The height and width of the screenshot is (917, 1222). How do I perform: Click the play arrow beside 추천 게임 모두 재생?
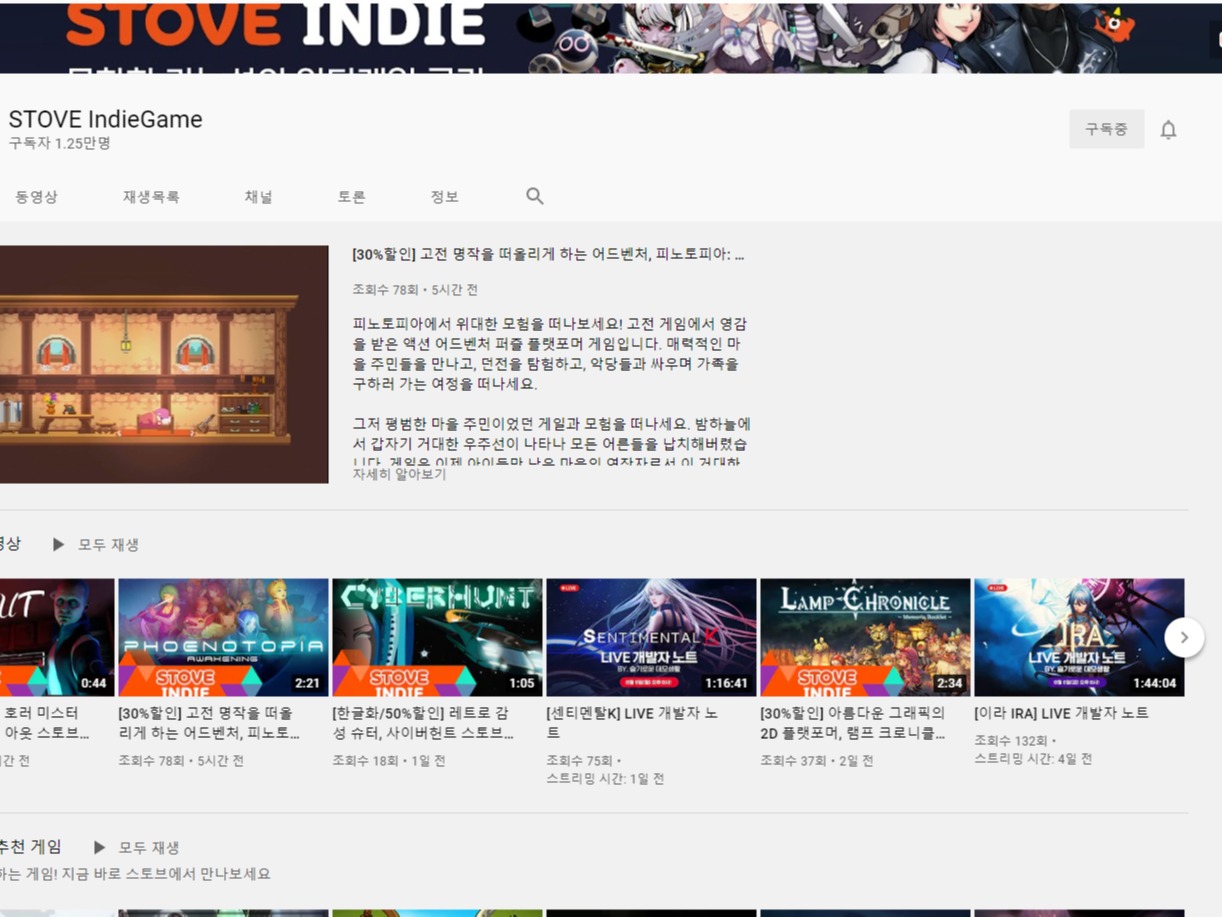click(98, 847)
